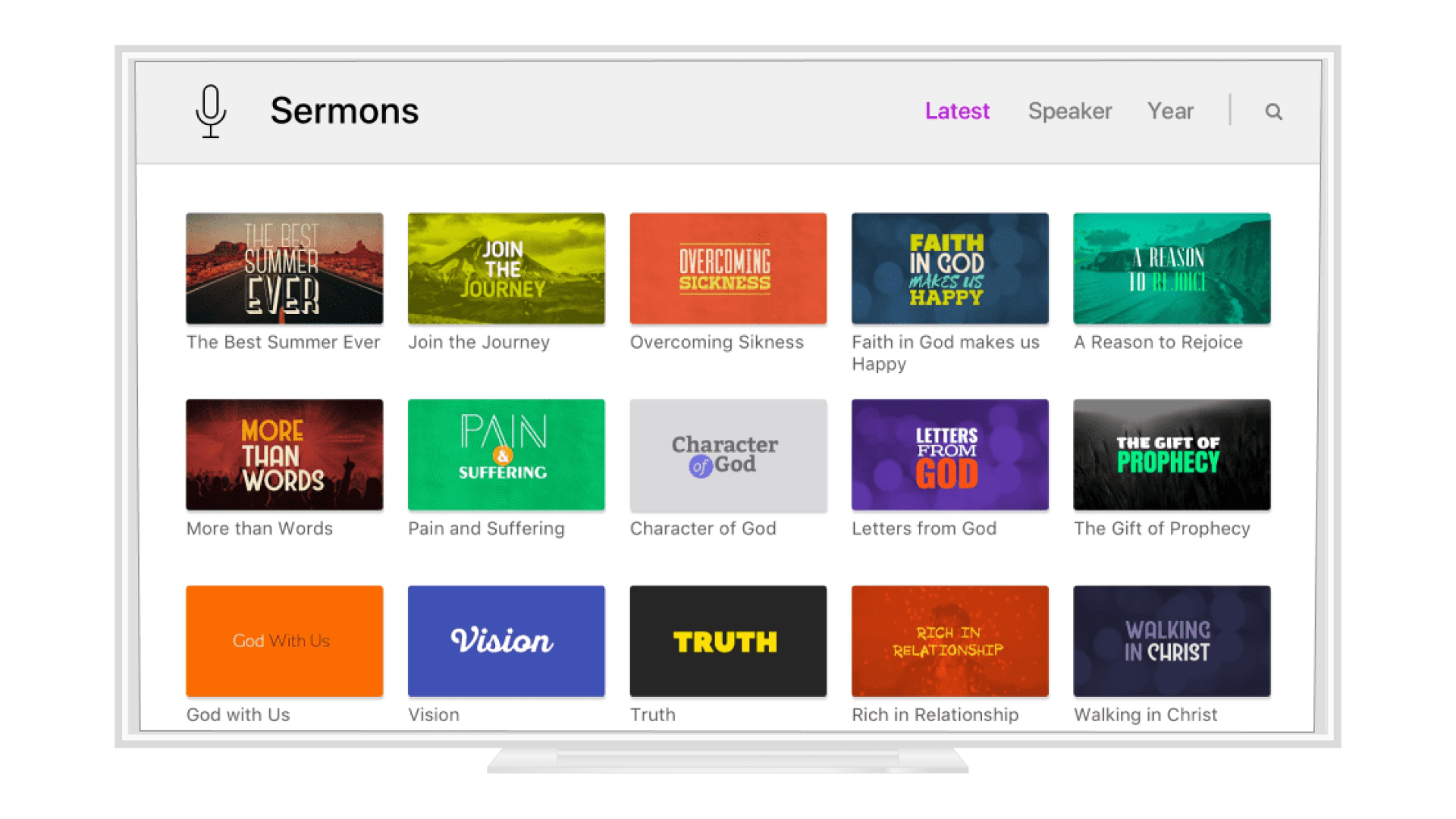Switch to the Speaker filter tab
This screenshot has height=819, width=1456.
tap(1069, 111)
